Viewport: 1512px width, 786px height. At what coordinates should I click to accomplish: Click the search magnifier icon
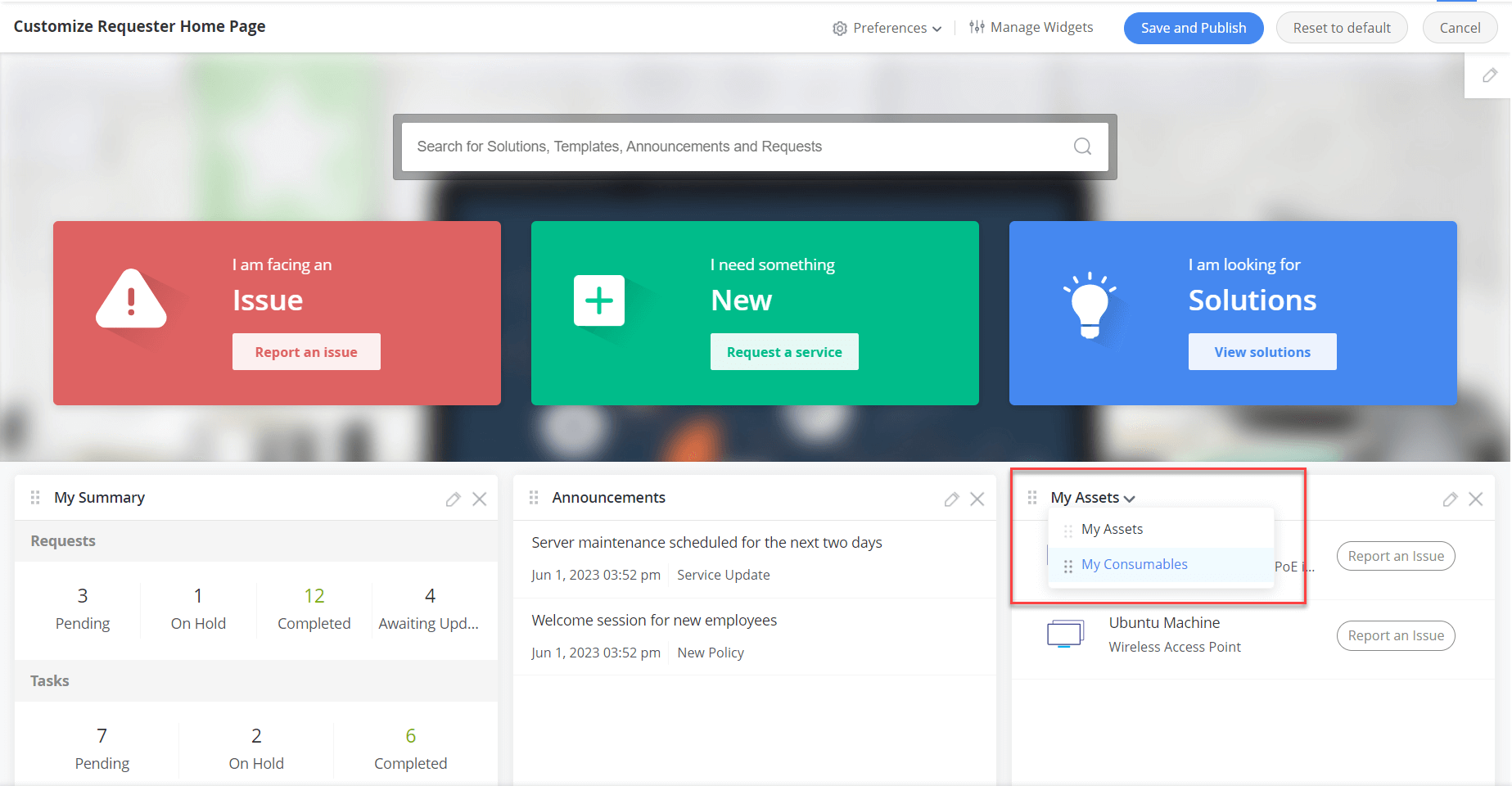[1082, 147]
